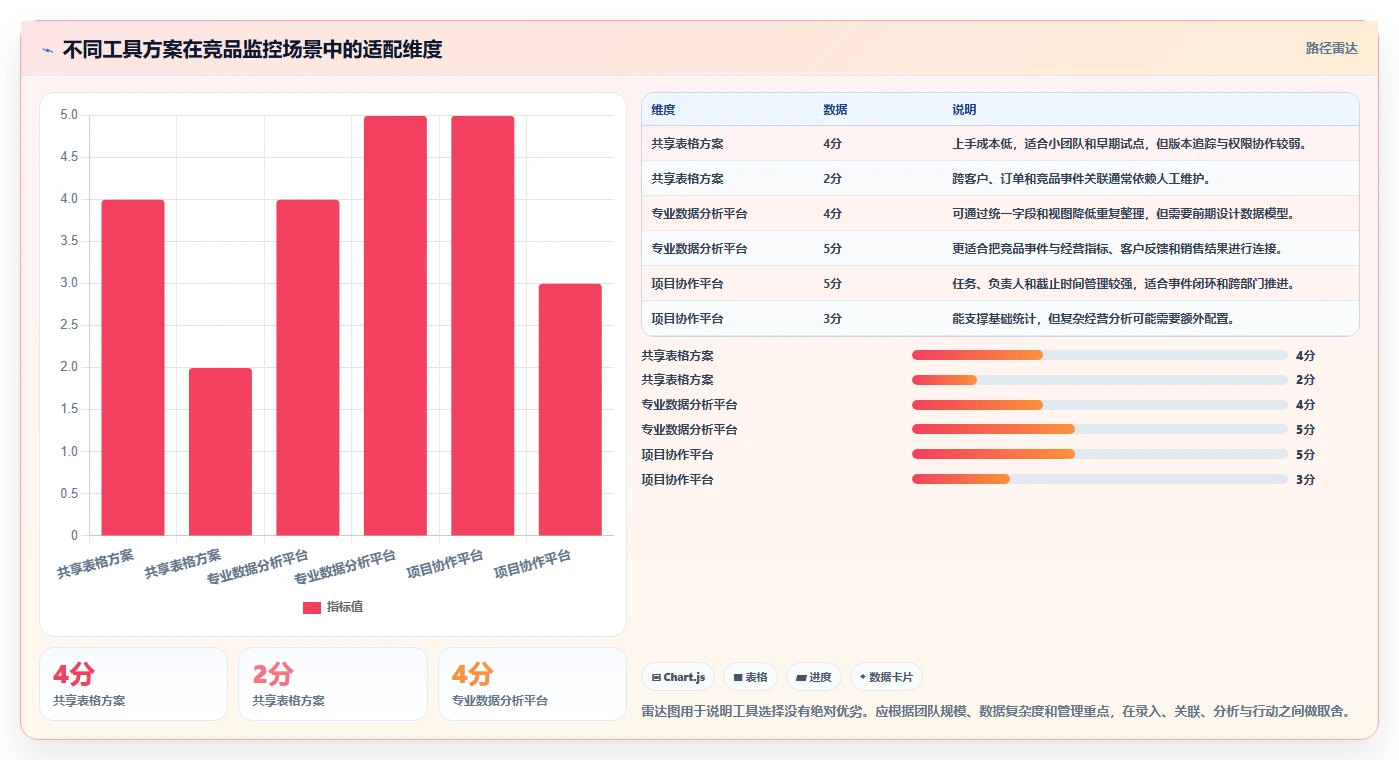
Task: Click the 专业数据分析平台 progress bar showing 5分
Action: click(x=1100, y=429)
